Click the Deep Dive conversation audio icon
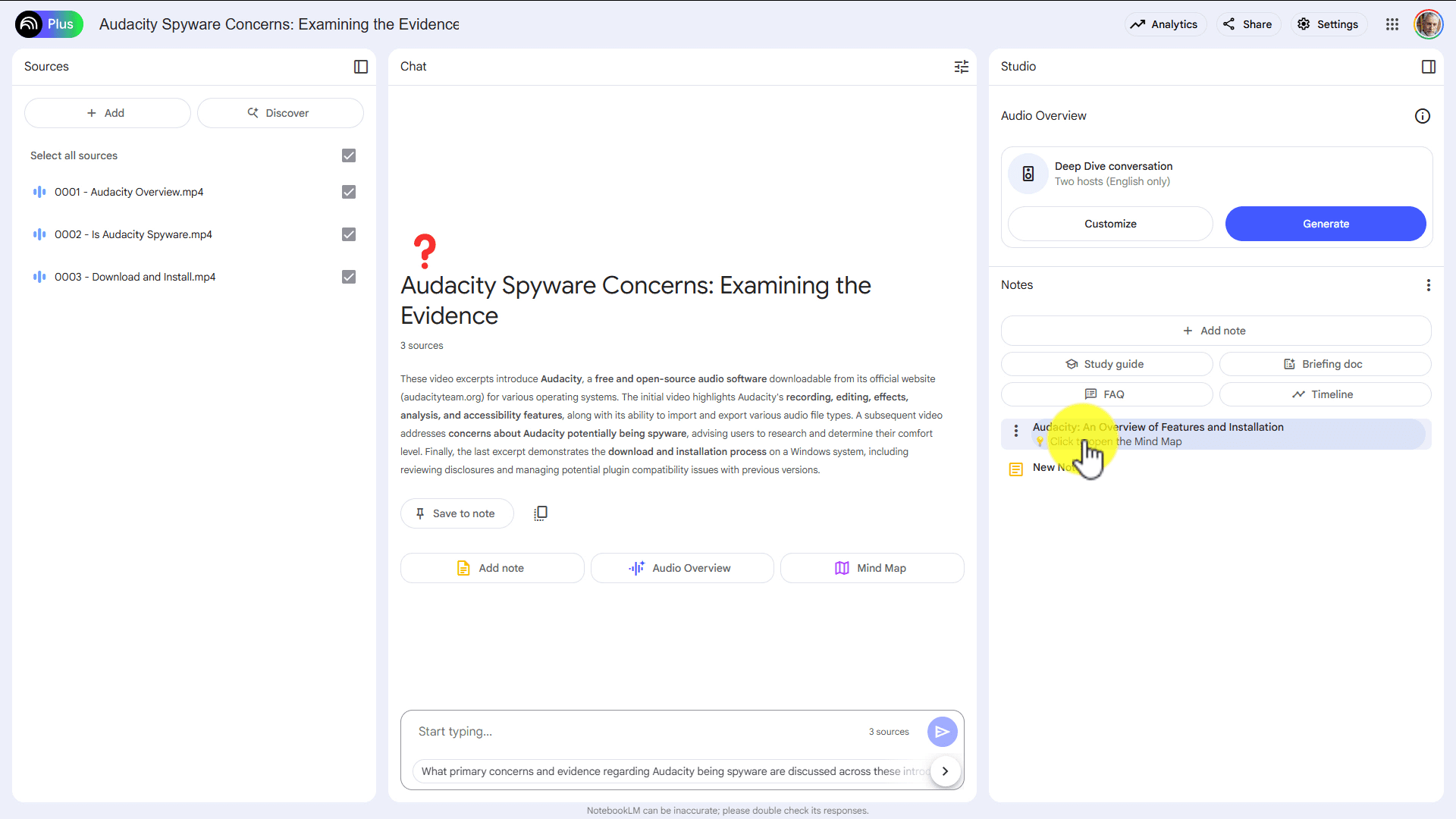The image size is (1456, 819). [1028, 174]
